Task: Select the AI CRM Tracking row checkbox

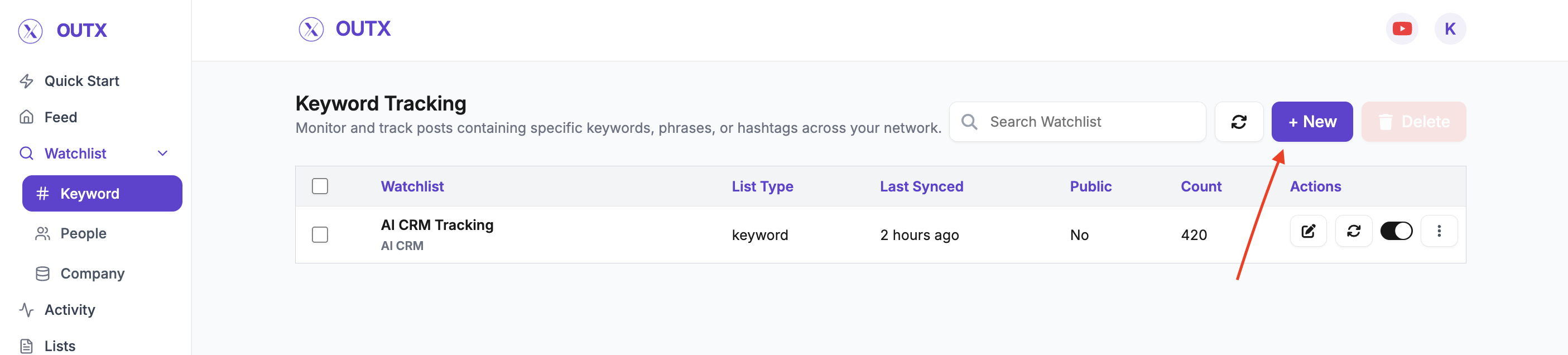Action: [x=320, y=234]
